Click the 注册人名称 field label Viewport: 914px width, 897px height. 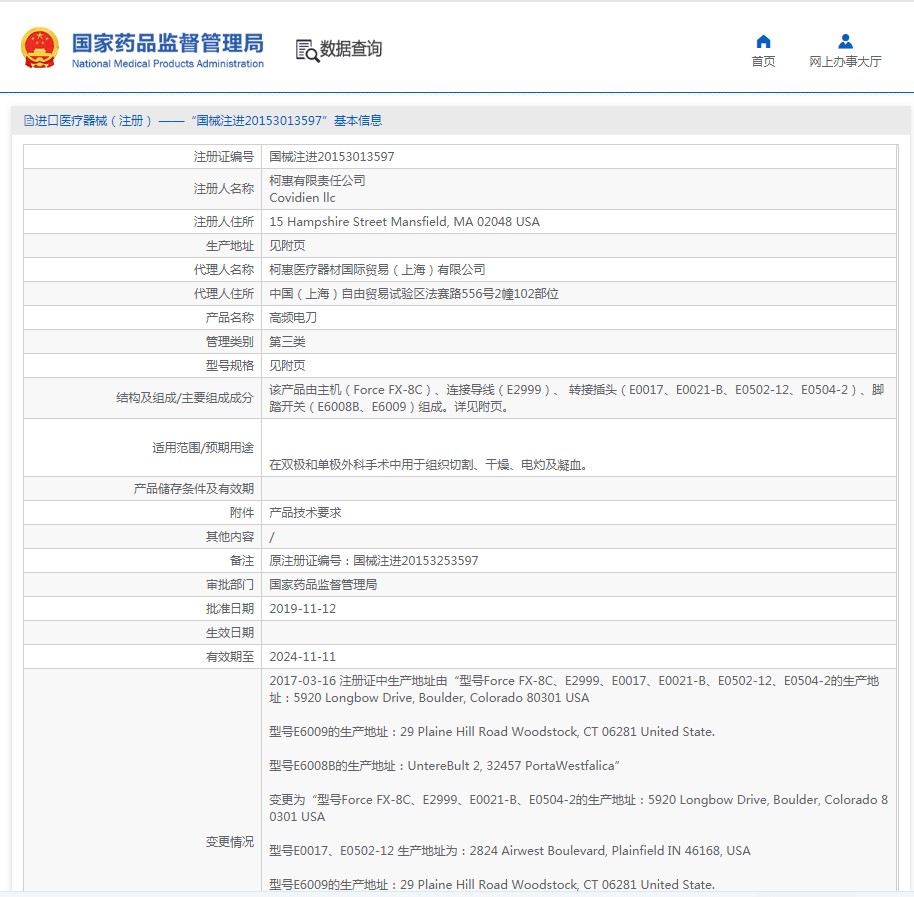click(x=224, y=189)
